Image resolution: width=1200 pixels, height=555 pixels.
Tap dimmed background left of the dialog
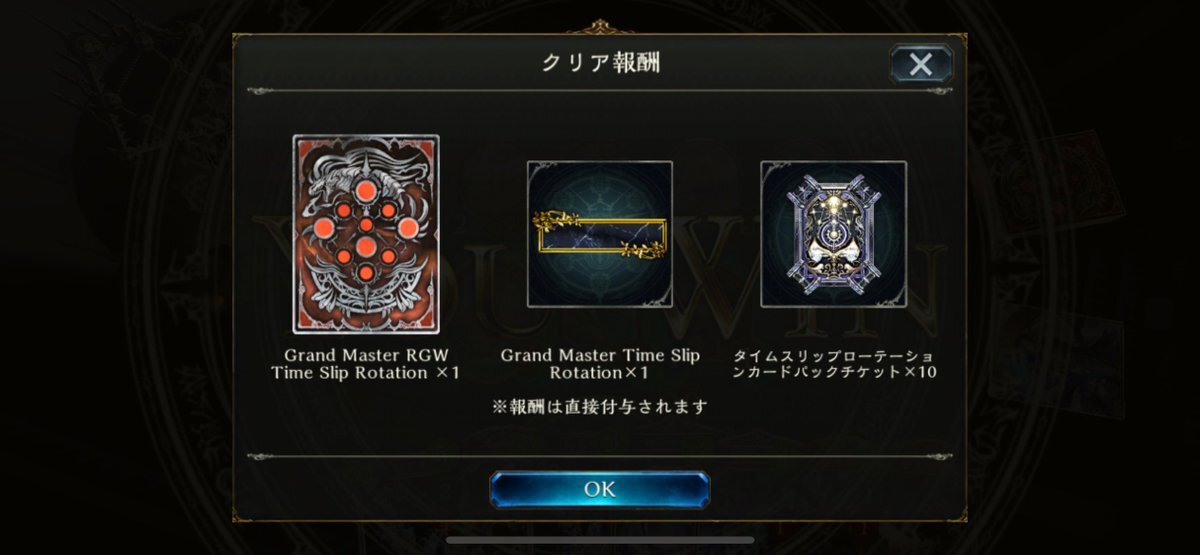click(x=115, y=280)
